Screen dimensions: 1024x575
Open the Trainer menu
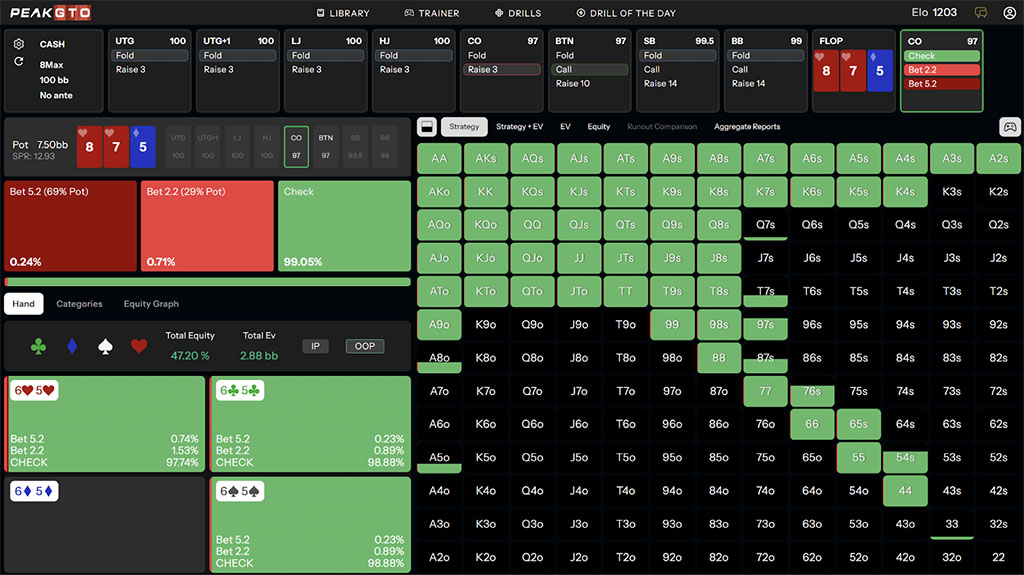pos(431,13)
